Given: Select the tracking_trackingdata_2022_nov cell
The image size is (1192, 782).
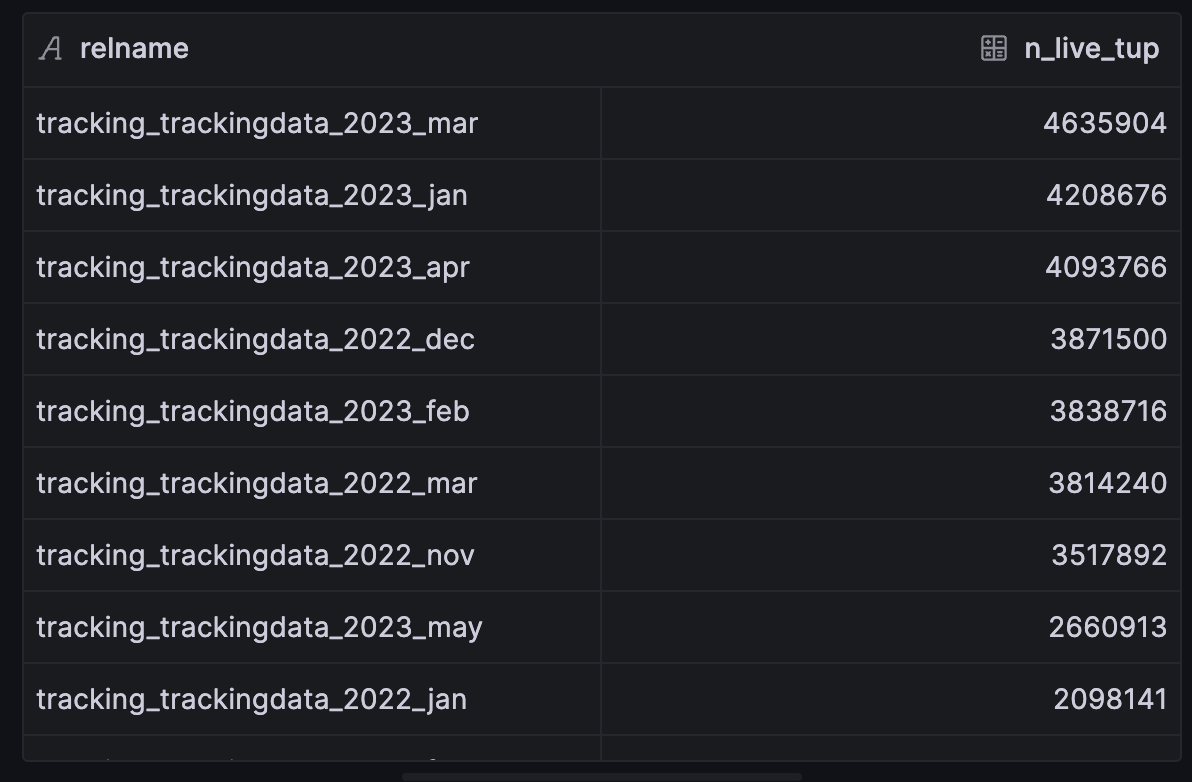Looking at the screenshot, I should [x=312, y=556].
